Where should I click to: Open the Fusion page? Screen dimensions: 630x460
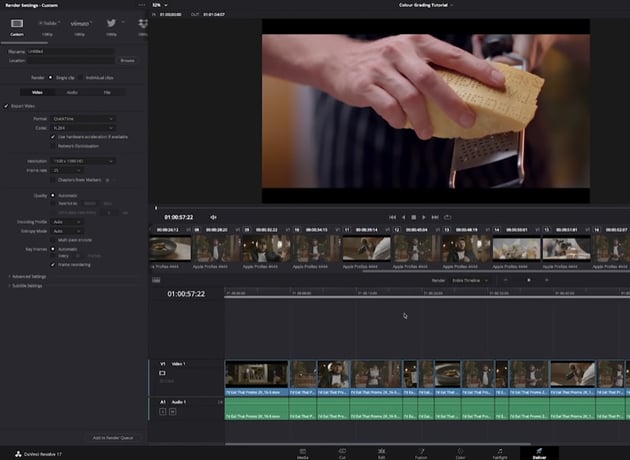pyautogui.click(x=421, y=453)
